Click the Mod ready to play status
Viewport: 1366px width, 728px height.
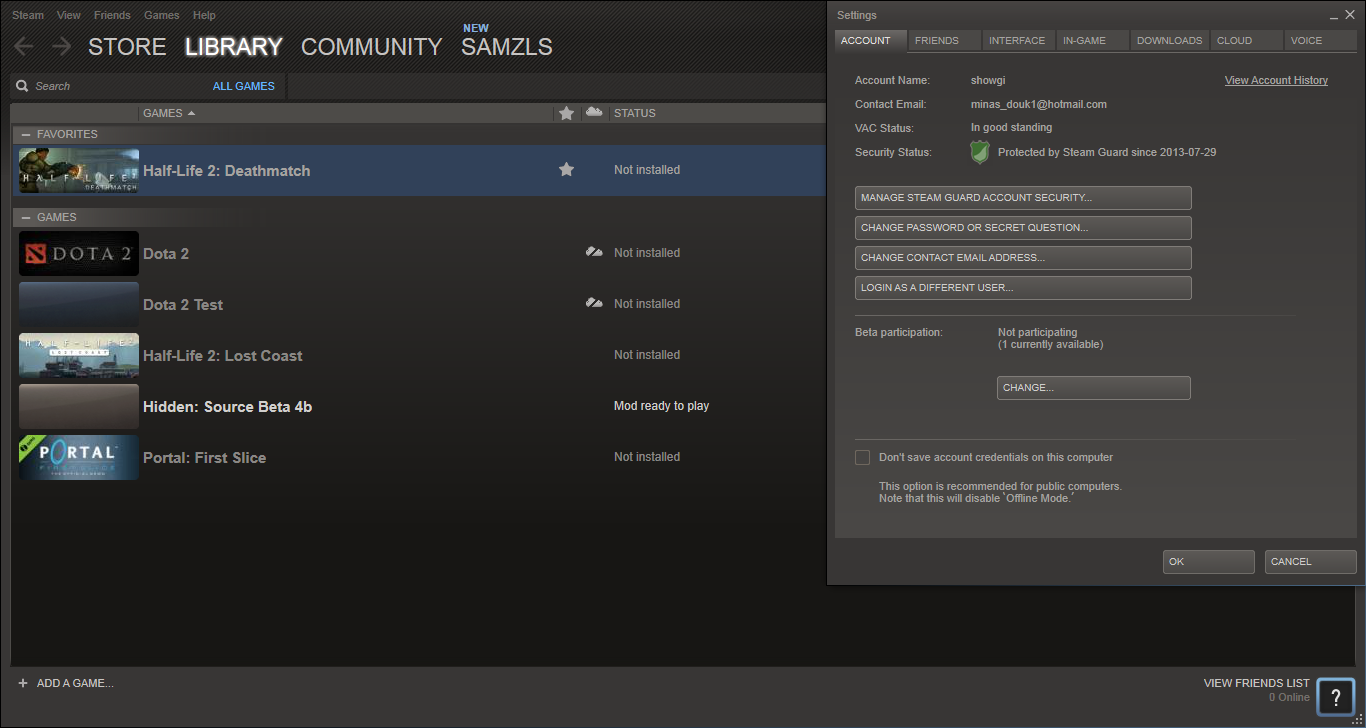coord(662,406)
